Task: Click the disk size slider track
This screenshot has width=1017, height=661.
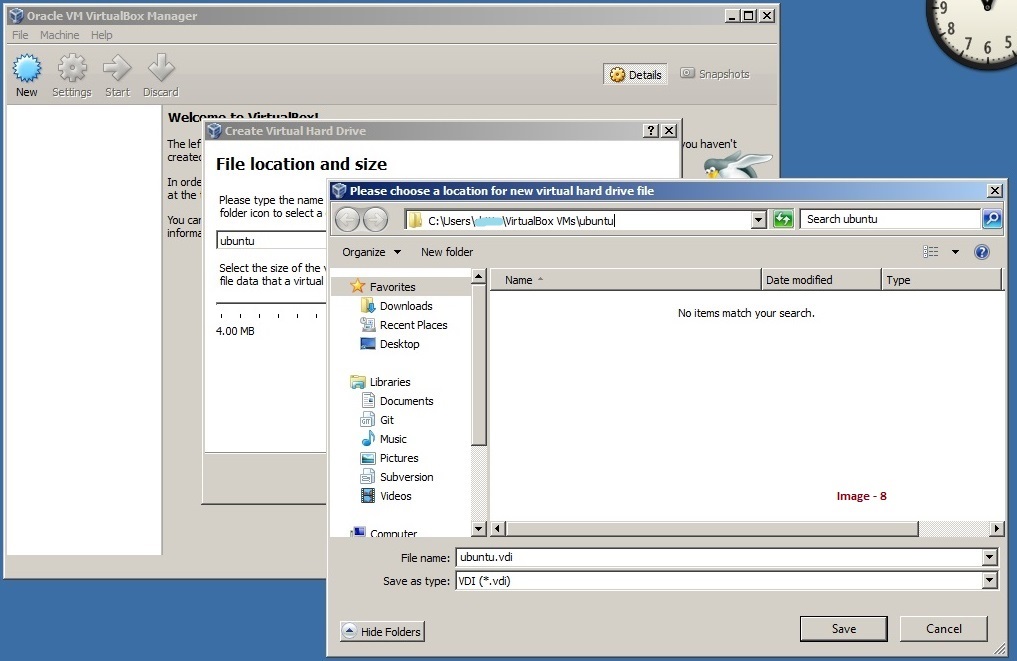Action: [x=270, y=303]
